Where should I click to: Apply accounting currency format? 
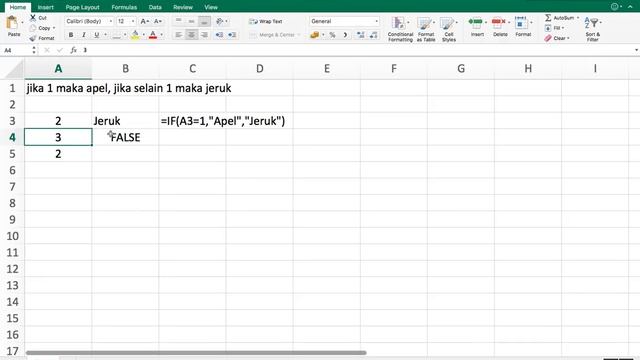[x=314, y=35]
